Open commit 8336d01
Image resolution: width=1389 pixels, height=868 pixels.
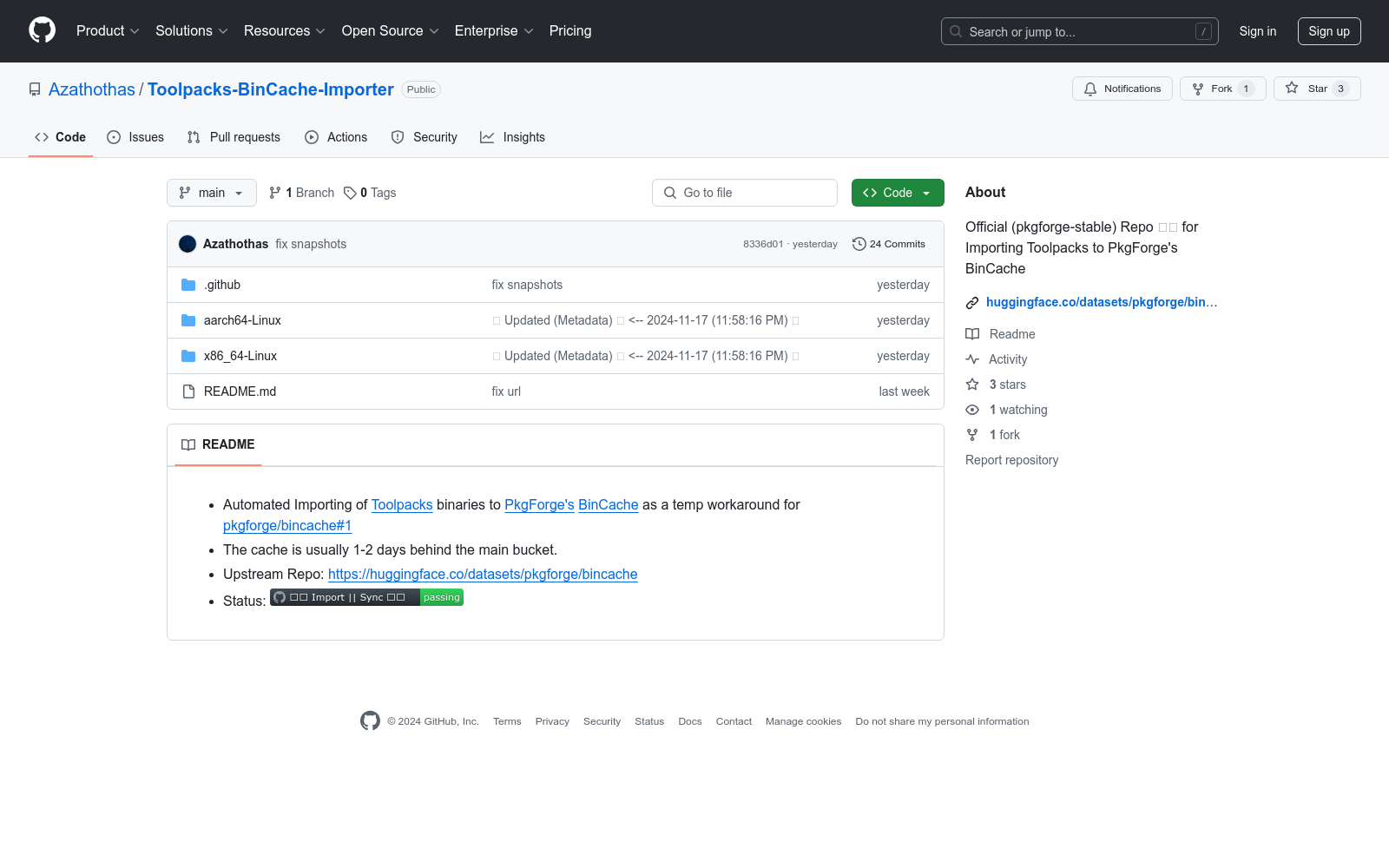click(x=763, y=244)
